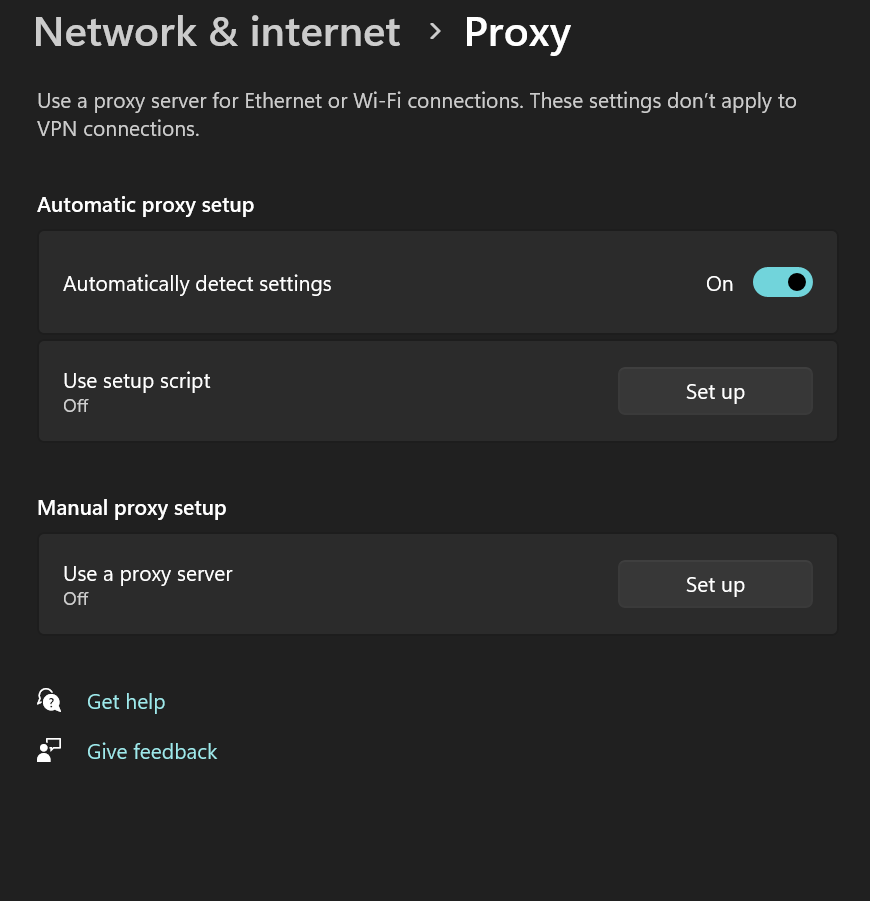Image resolution: width=870 pixels, height=901 pixels.
Task: Click the Proxy breadcrumb title
Action: (517, 32)
